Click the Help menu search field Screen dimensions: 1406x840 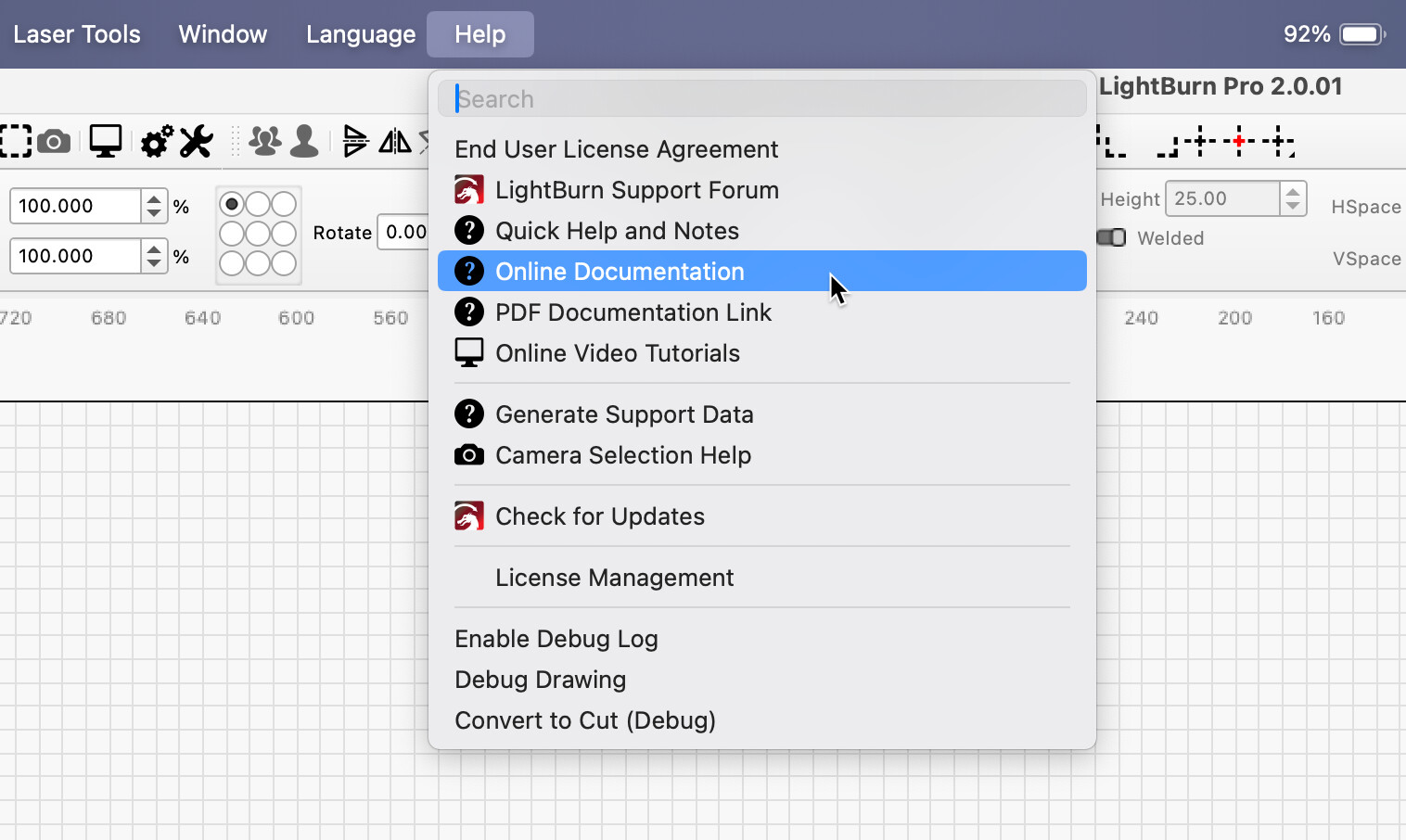pyautogui.click(x=762, y=97)
